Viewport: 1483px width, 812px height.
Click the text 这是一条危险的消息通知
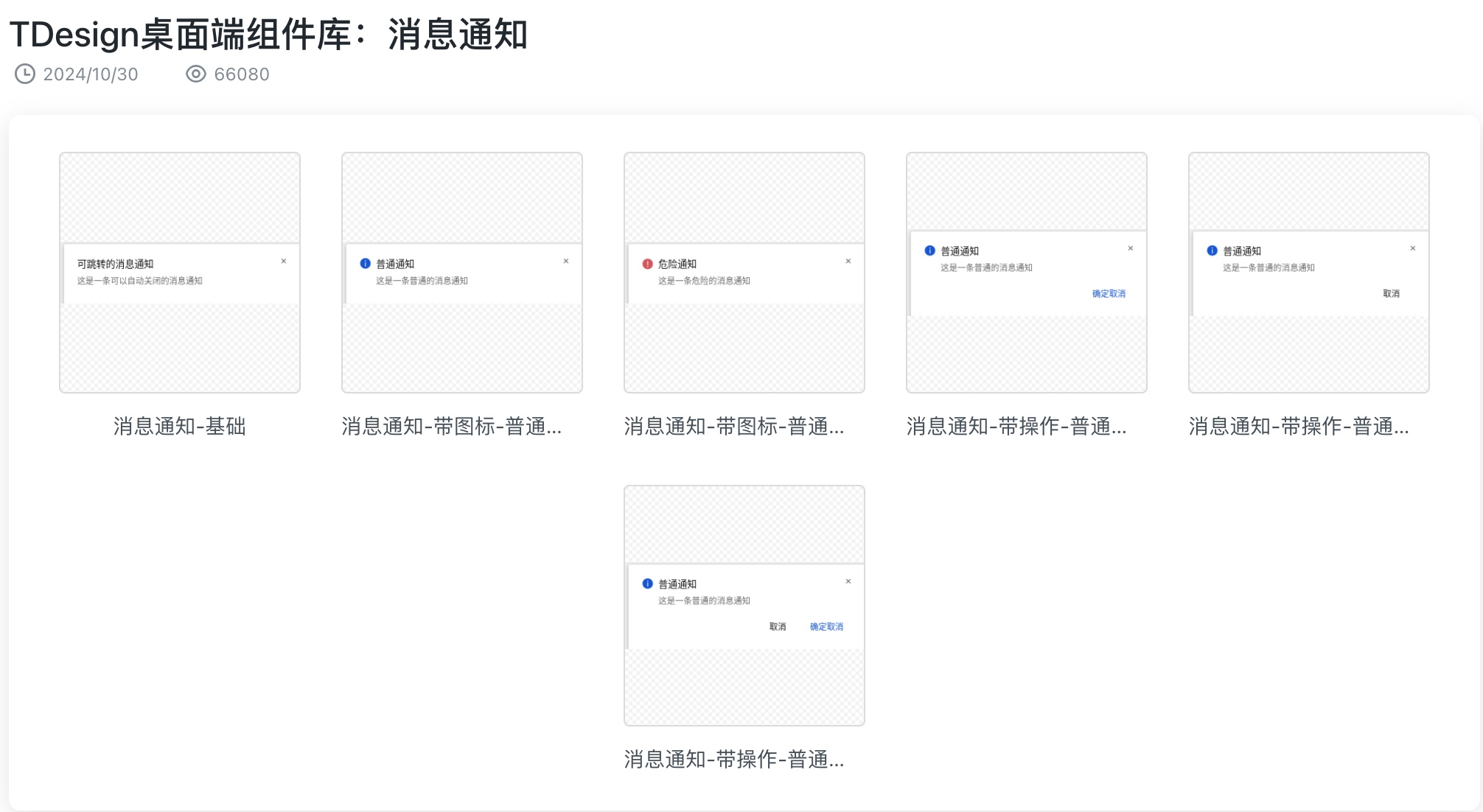pos(704,281)
